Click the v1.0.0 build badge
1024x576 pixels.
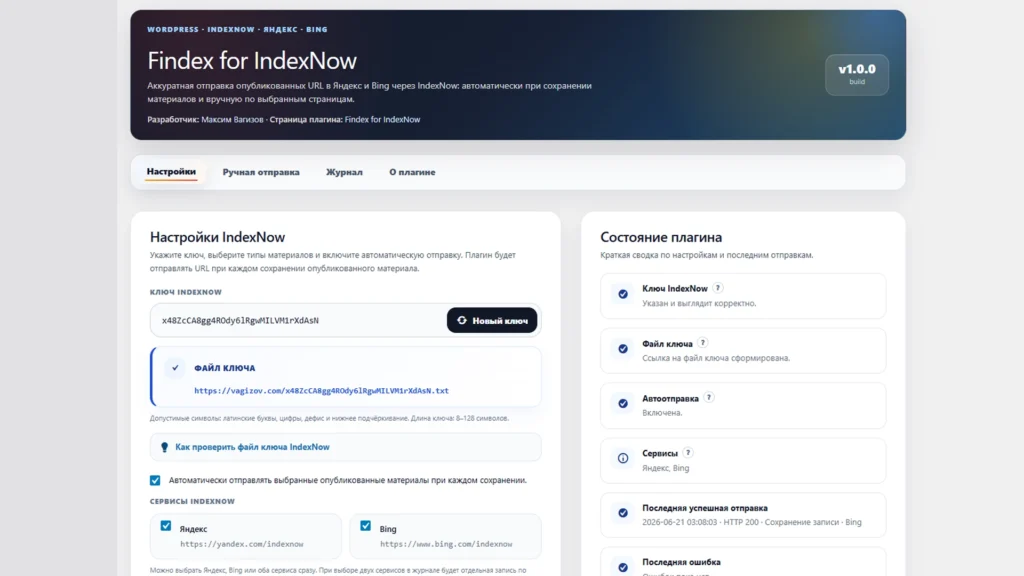click(857, 74)
